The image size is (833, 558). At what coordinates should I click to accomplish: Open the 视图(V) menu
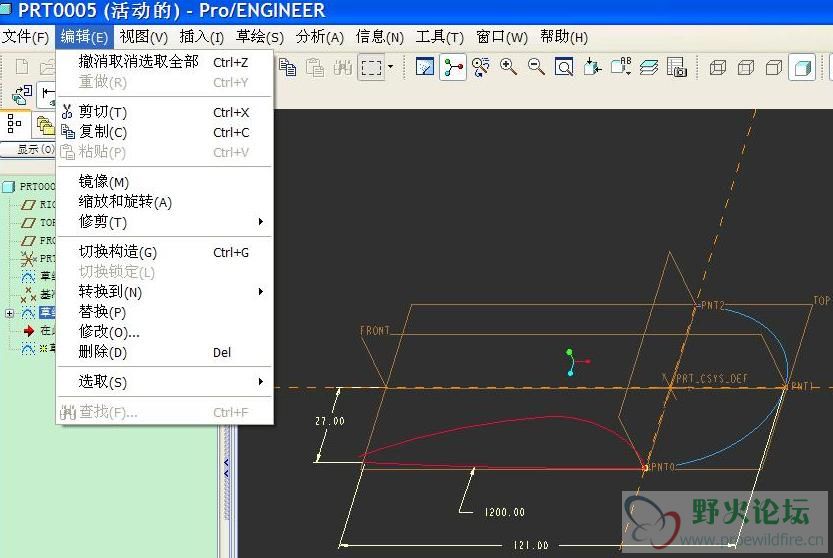coord(143,37)
